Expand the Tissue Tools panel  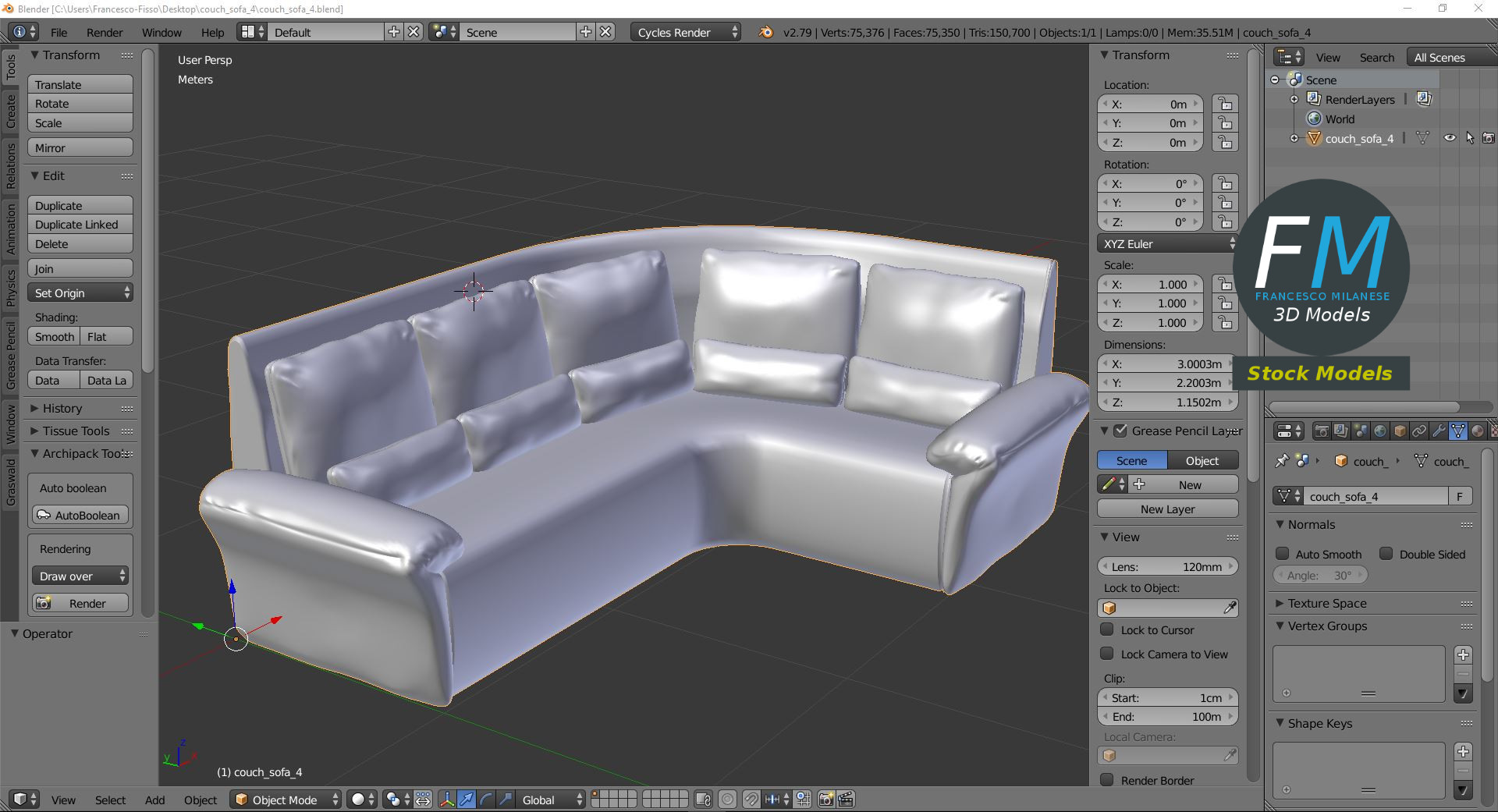click(x=76, y=431)
